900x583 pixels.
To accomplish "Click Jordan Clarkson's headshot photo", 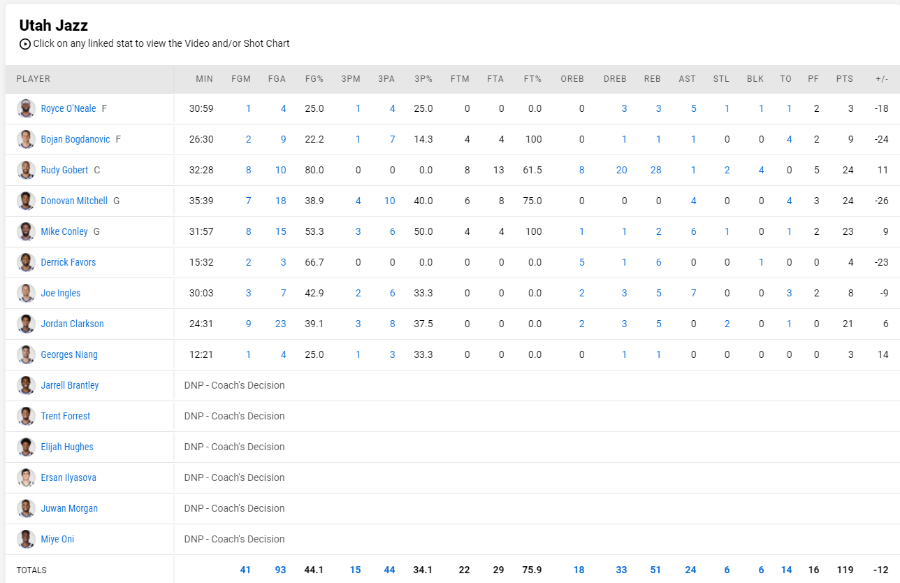I will coord(26,324).
